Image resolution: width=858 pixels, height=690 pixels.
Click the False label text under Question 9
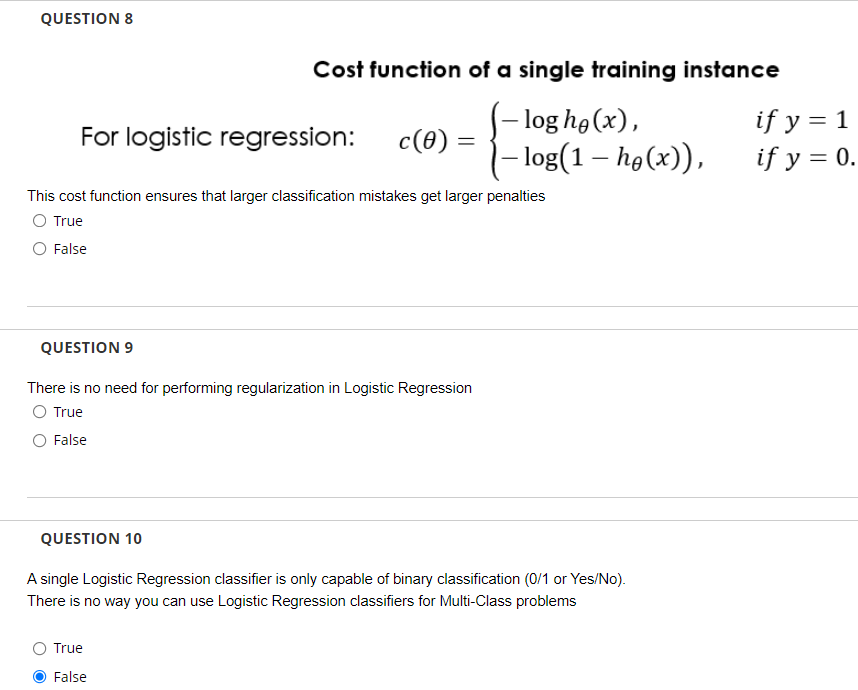coord(71,440)
